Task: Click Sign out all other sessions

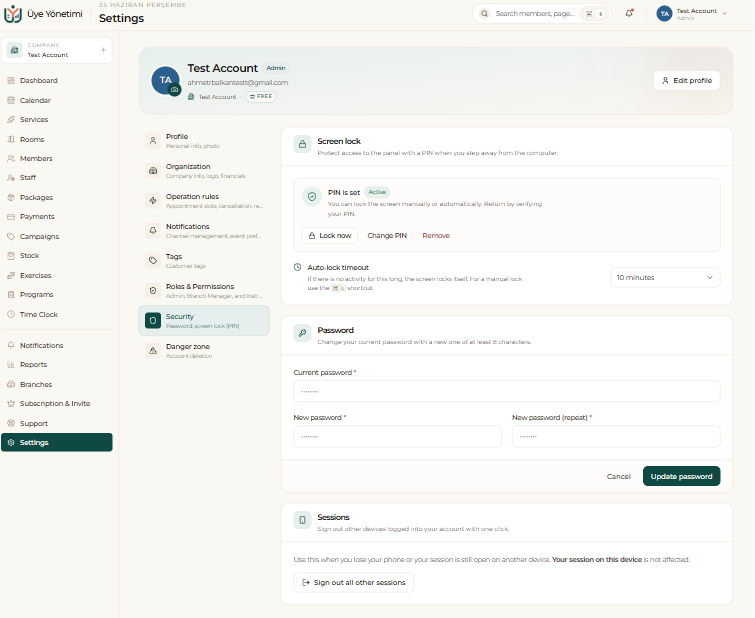Action: click(353, 582)
